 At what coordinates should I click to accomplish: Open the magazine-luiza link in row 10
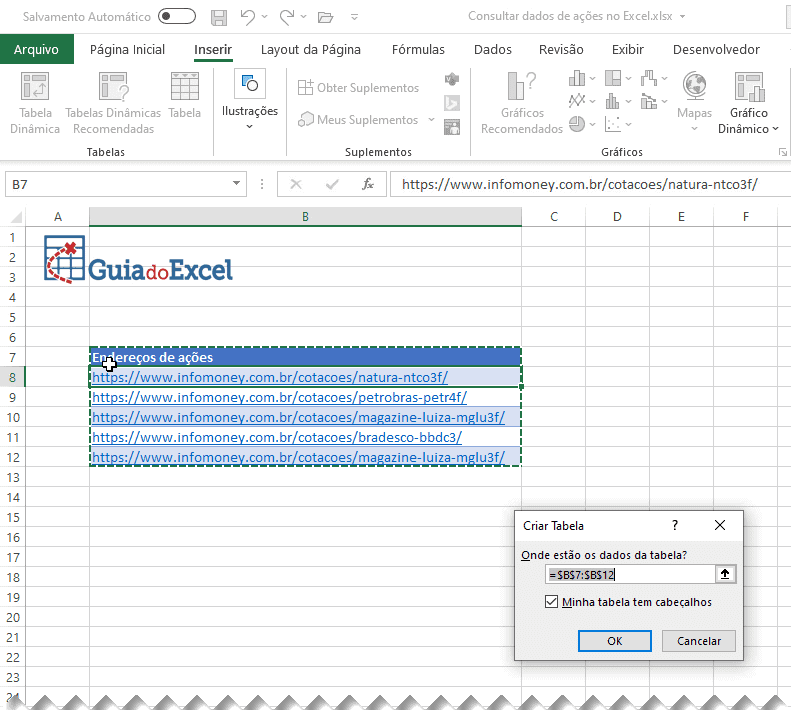pos(298,418)
